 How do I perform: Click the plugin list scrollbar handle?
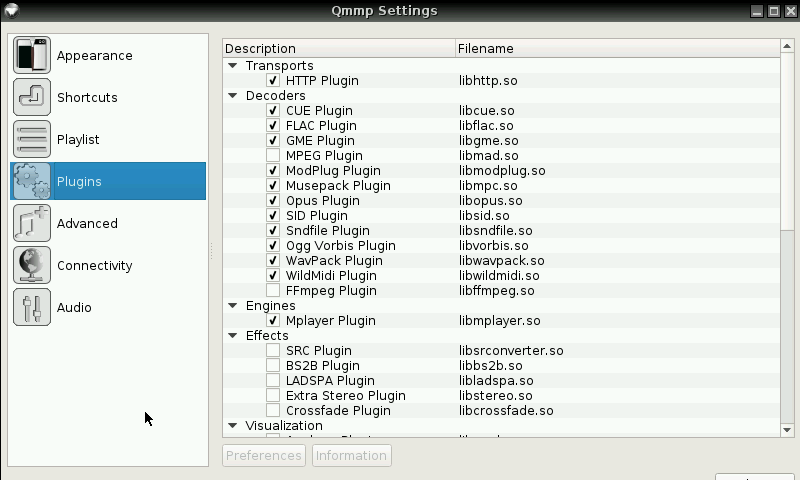point(787,141)
